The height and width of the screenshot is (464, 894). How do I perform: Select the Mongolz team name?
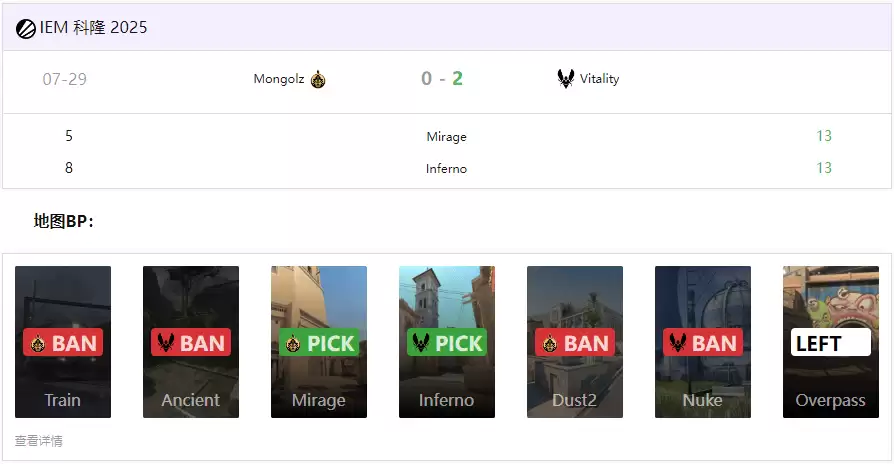pos(279,79)
